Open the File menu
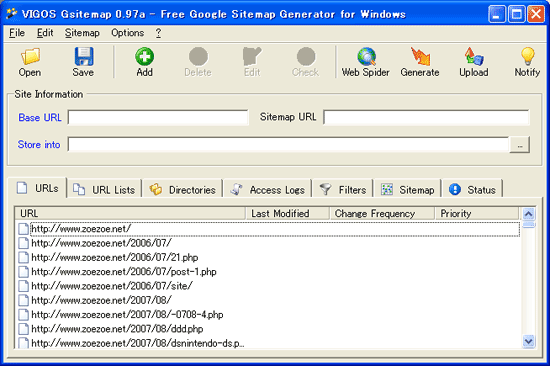Viewport: 550px width, 366px height. tap(17, 33)
